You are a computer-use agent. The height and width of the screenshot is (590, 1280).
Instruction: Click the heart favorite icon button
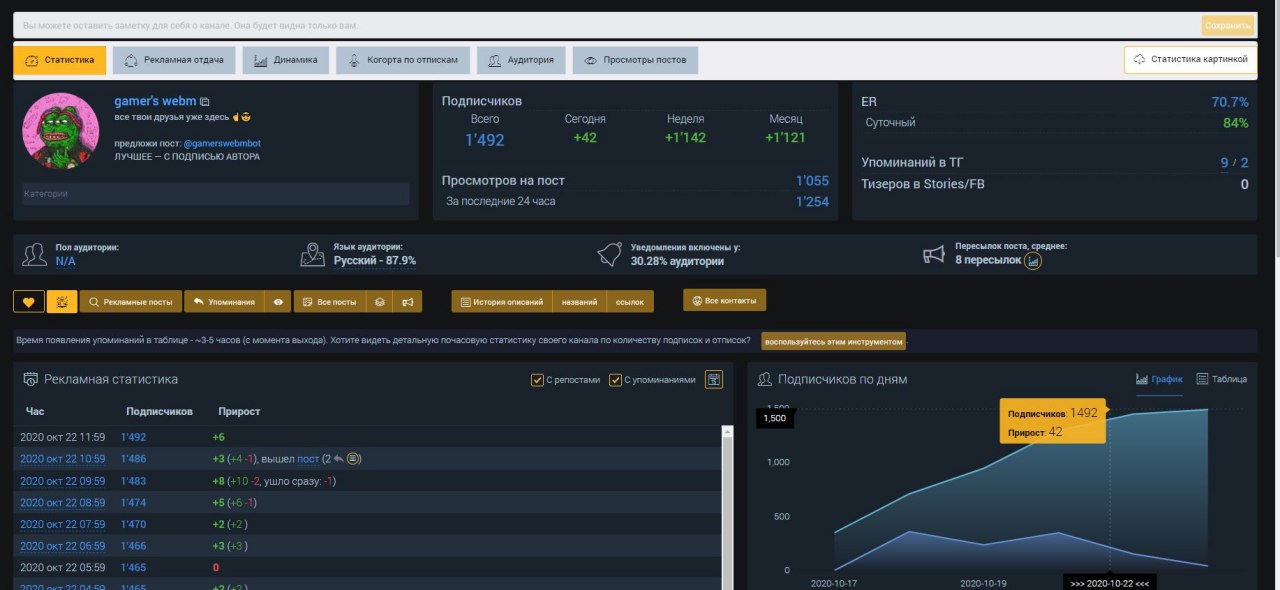tap(28, 302)
